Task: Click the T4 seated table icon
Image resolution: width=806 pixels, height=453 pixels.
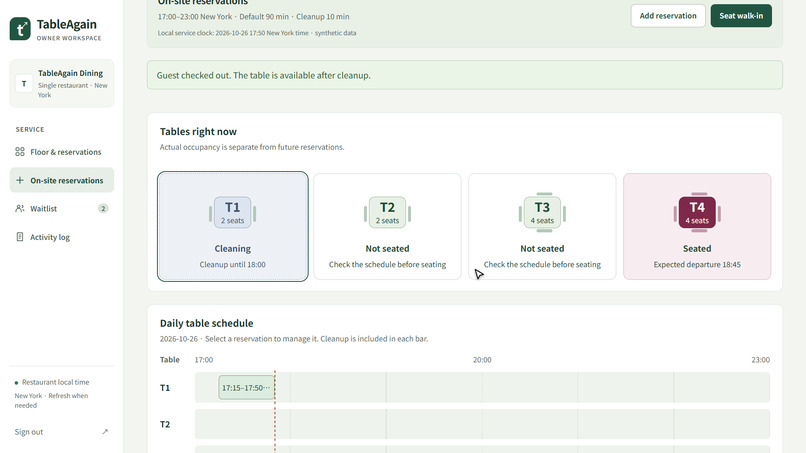Action: point(697,212)
